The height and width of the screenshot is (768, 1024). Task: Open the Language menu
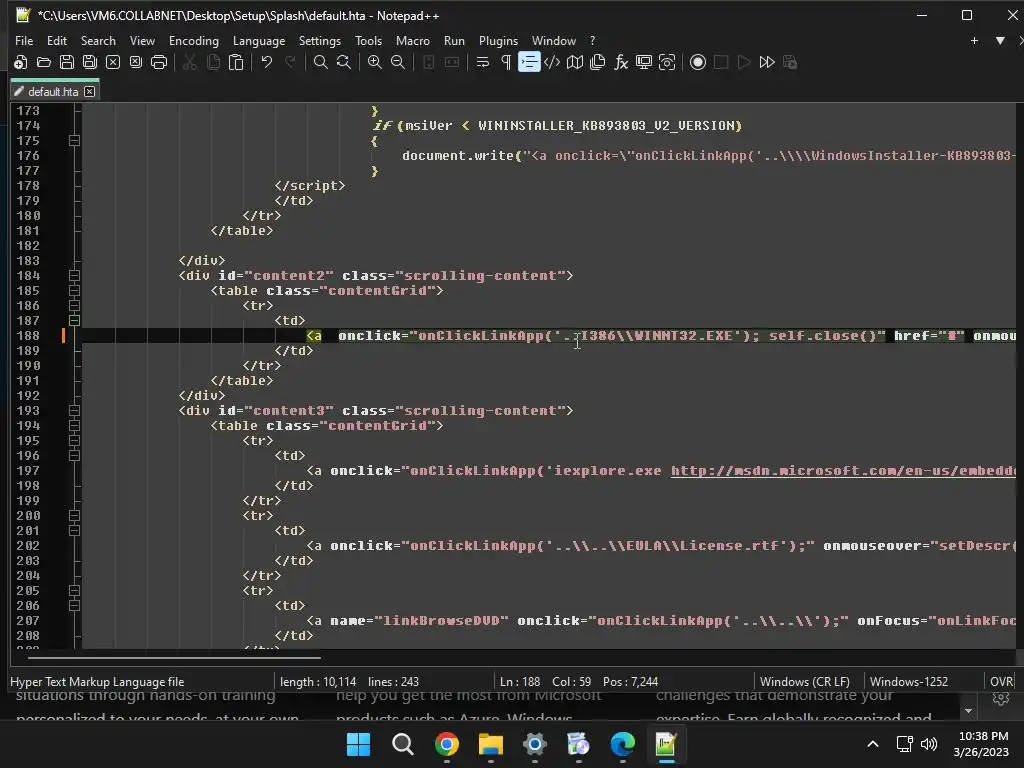click(x=259, y=40)
